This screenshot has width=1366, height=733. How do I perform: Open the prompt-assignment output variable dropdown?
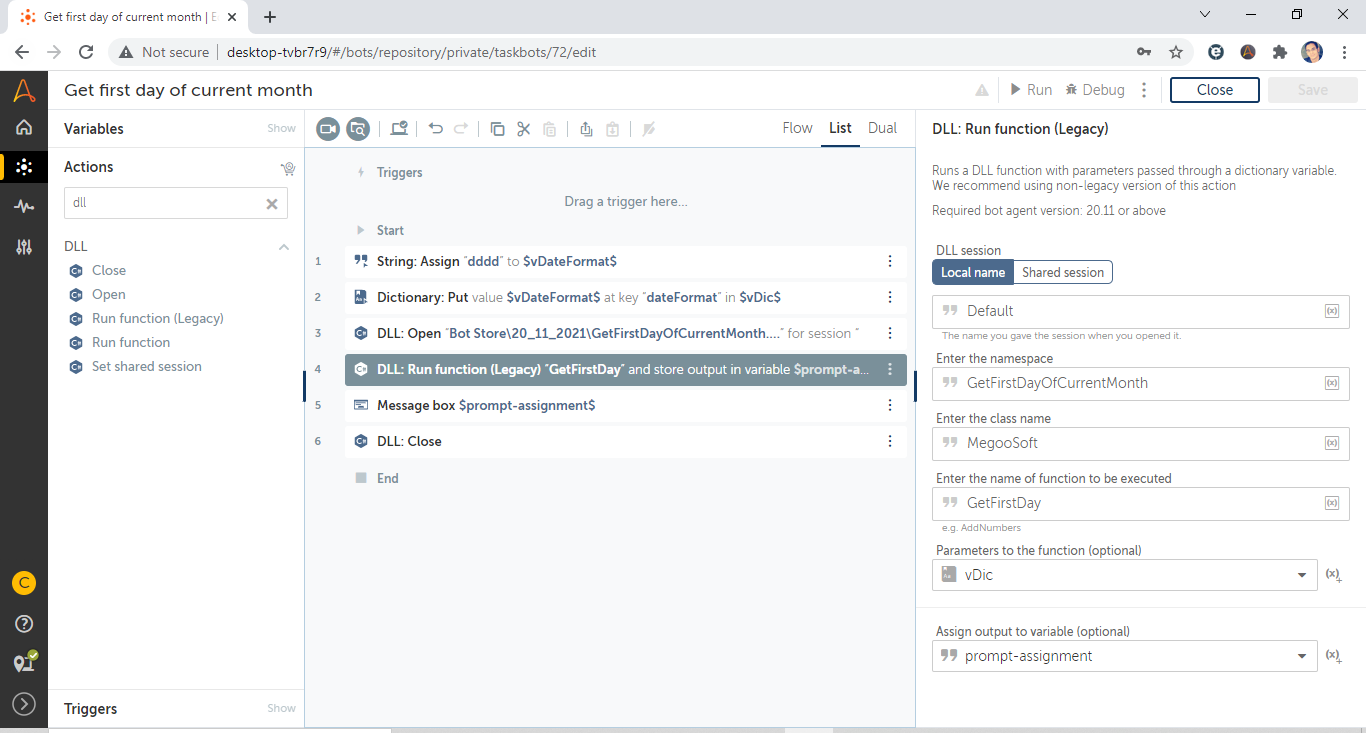point(1301,656)
